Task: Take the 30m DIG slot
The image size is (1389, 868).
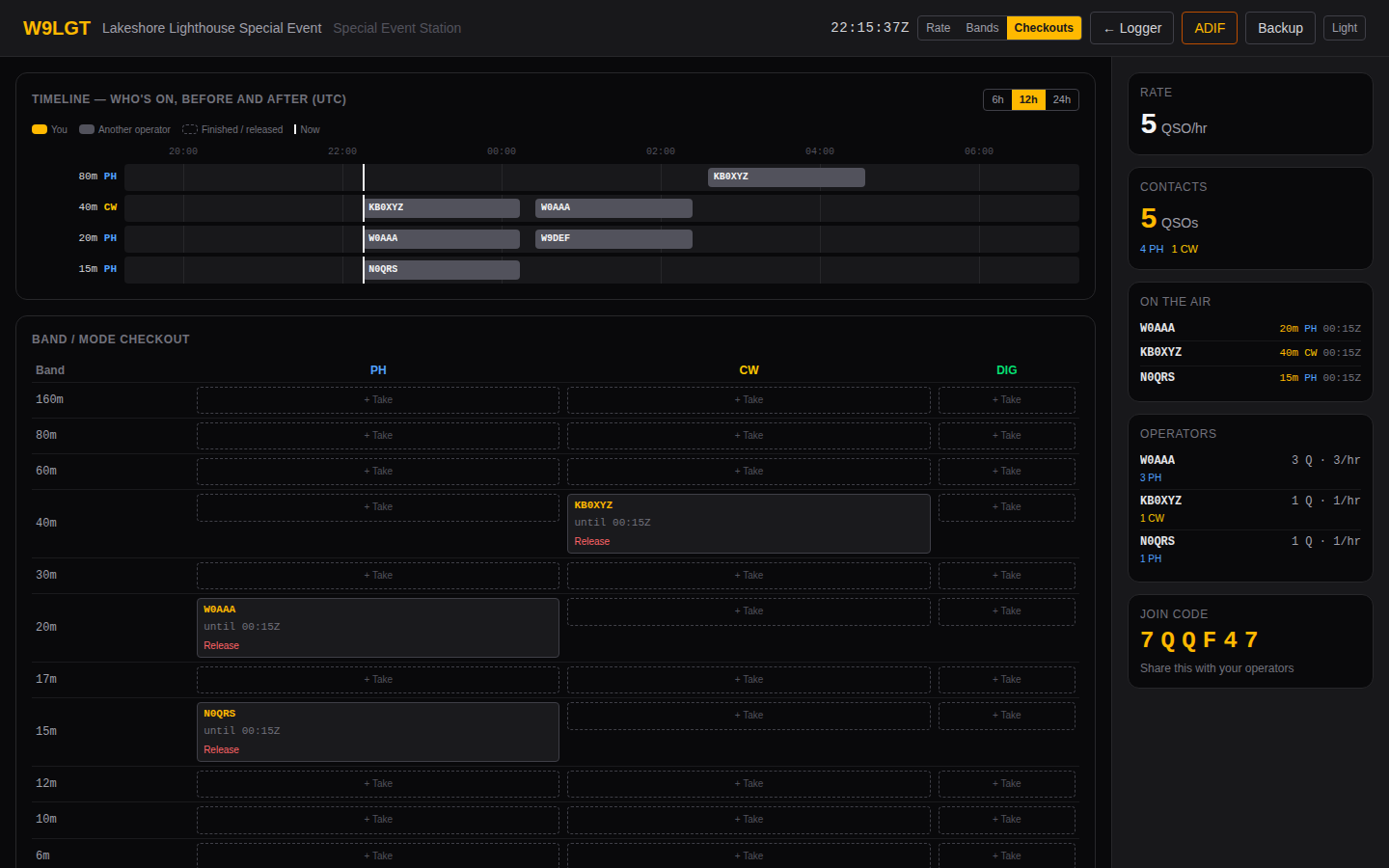Action: (1007, 576)
